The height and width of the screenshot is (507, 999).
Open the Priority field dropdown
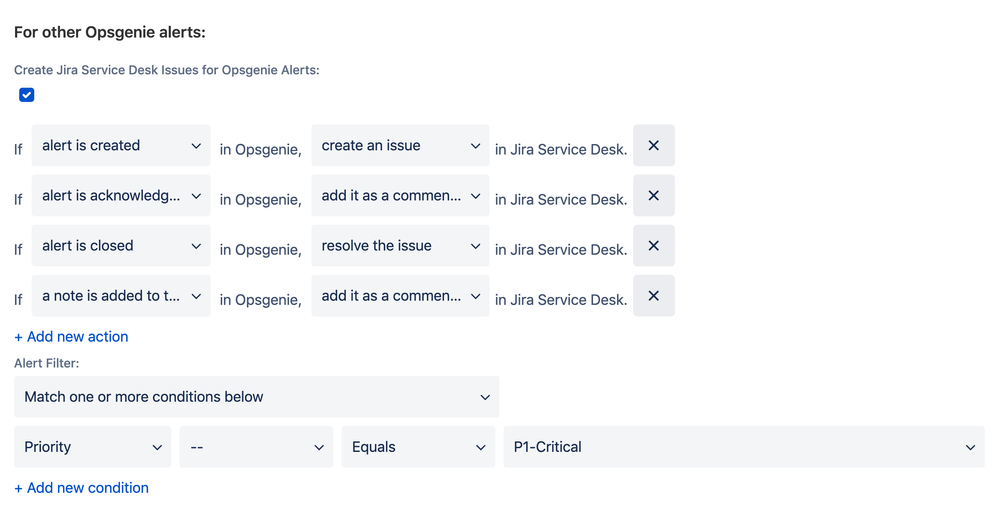click(92, 447)
